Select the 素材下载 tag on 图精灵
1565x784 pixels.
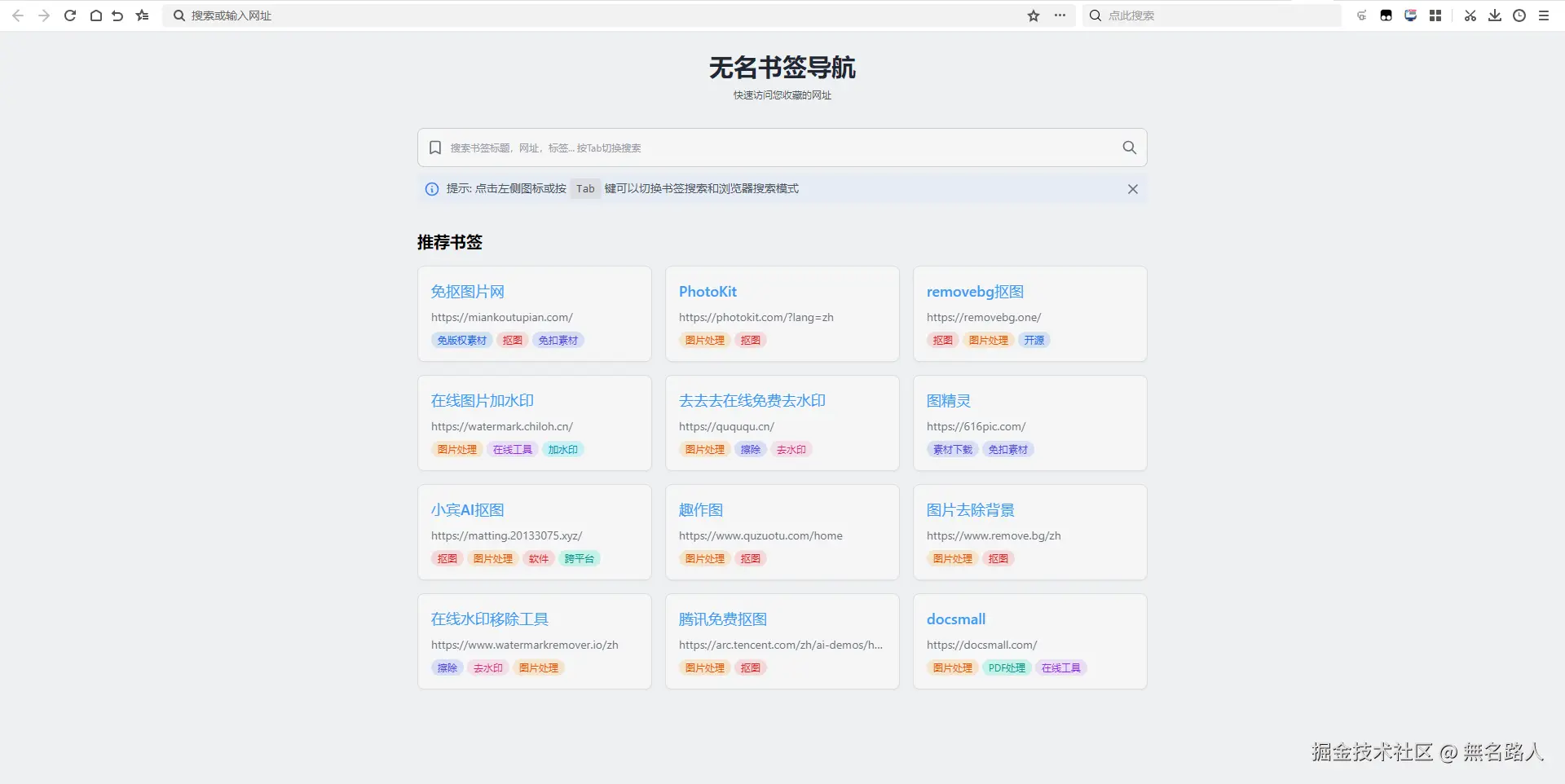(x=953, y=450)
